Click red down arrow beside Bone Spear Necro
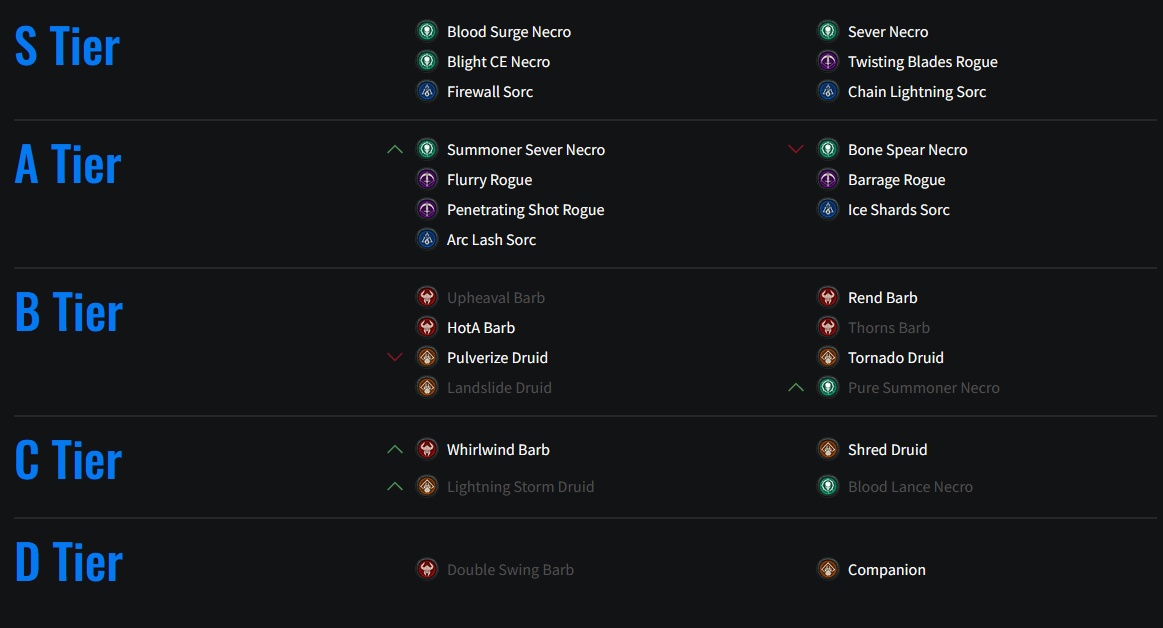This screenshot has width=1163, height=628. click(796, 150)
